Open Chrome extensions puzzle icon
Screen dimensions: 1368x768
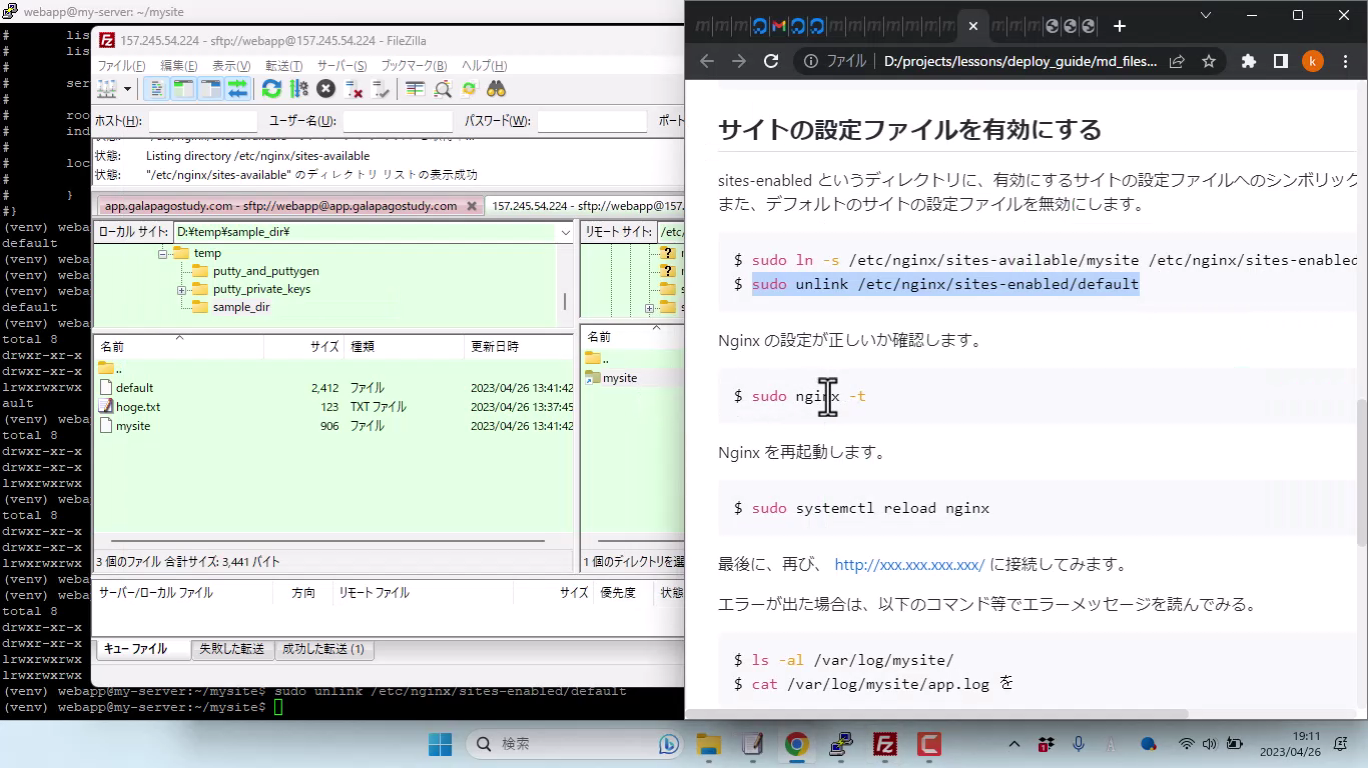click(1248, 61)
